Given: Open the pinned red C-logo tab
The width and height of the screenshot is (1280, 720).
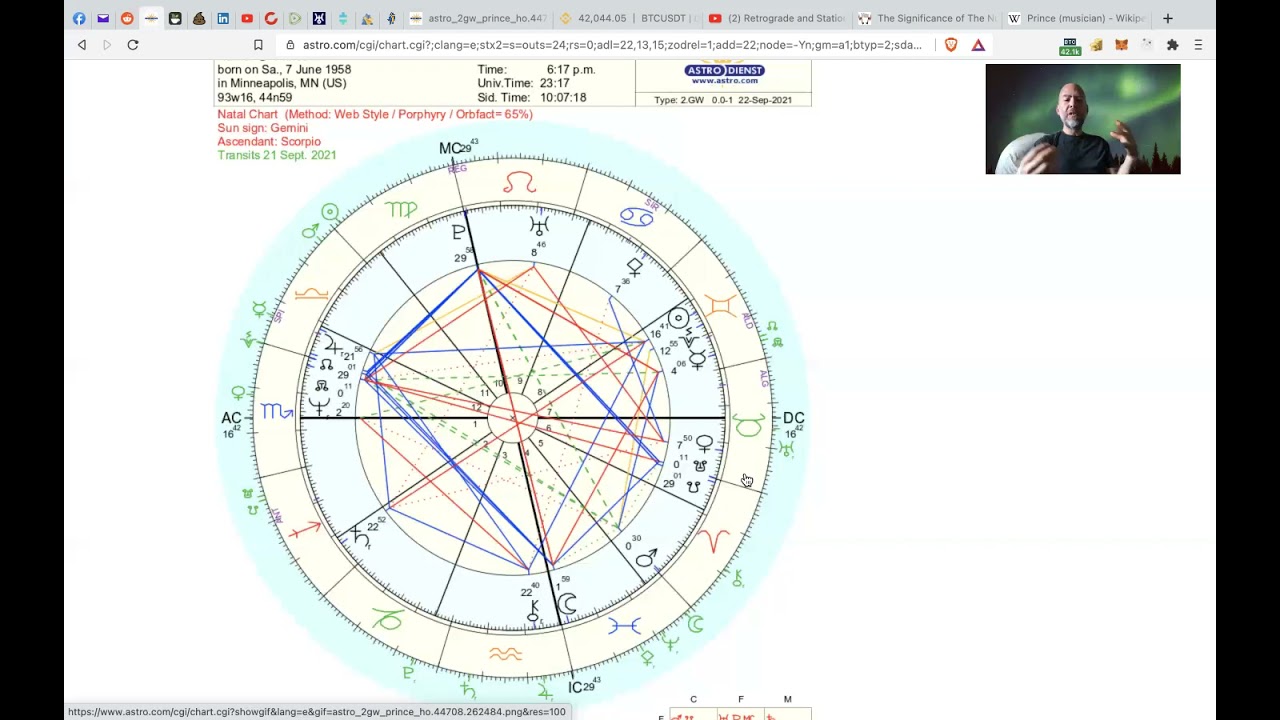Looking at the screenshot, I should coord(271,18).
